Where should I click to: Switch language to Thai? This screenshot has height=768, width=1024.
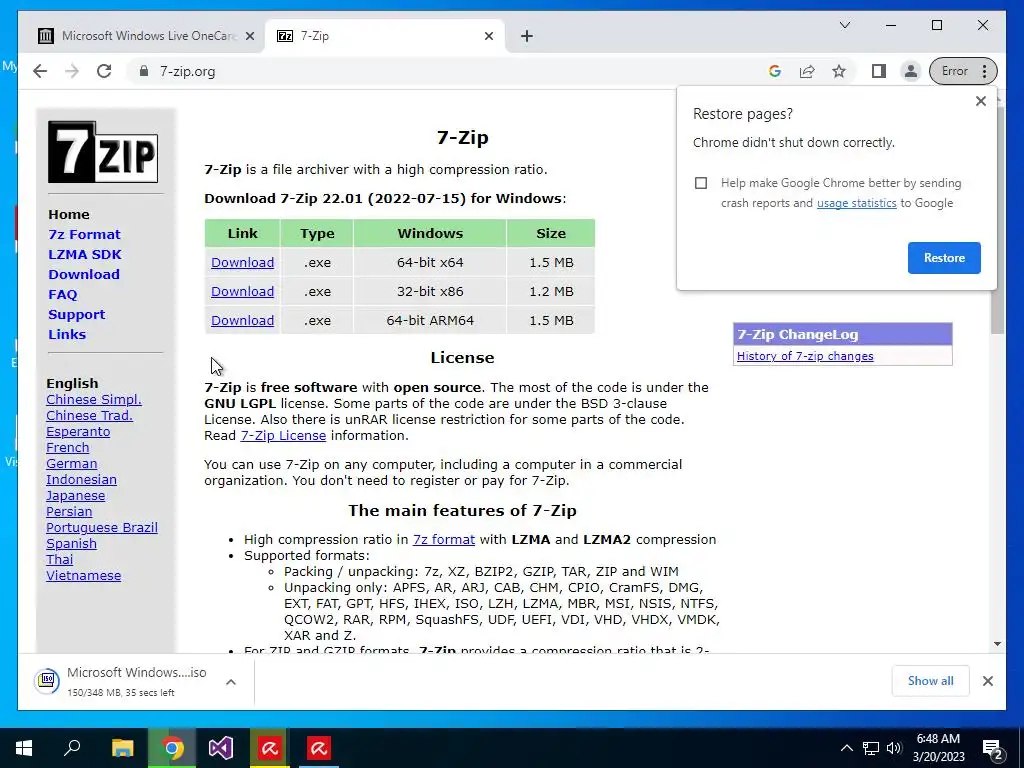[59, 560]
